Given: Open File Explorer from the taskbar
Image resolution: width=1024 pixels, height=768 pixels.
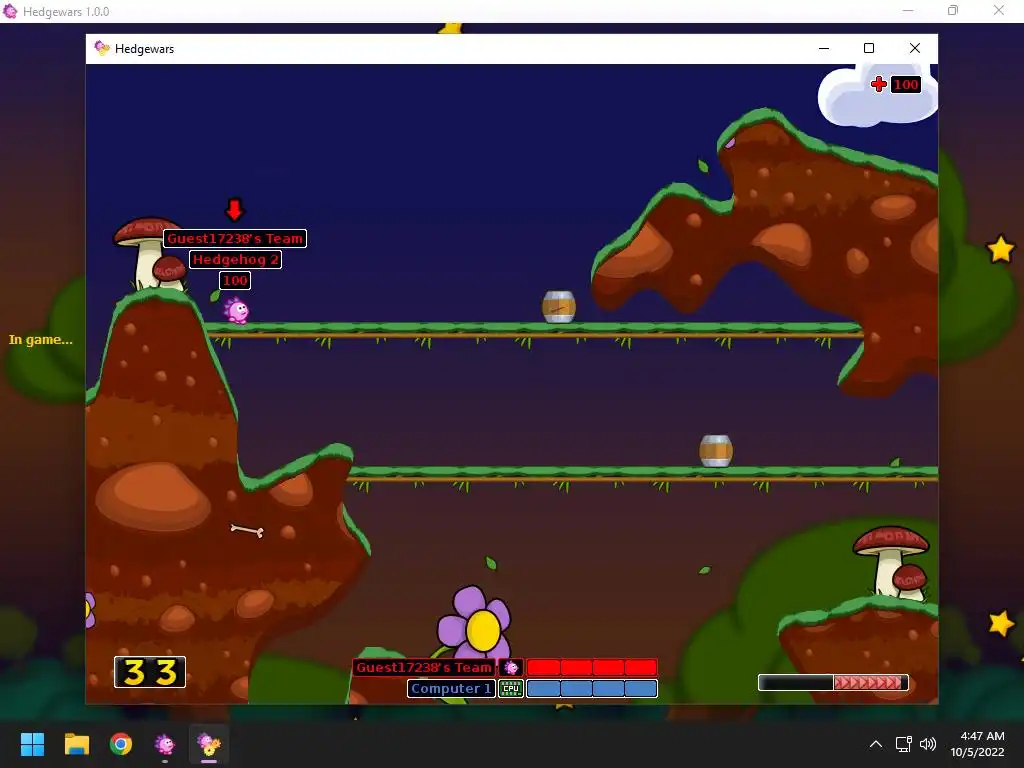Looking at the screenshot, I should click(76, 744).
